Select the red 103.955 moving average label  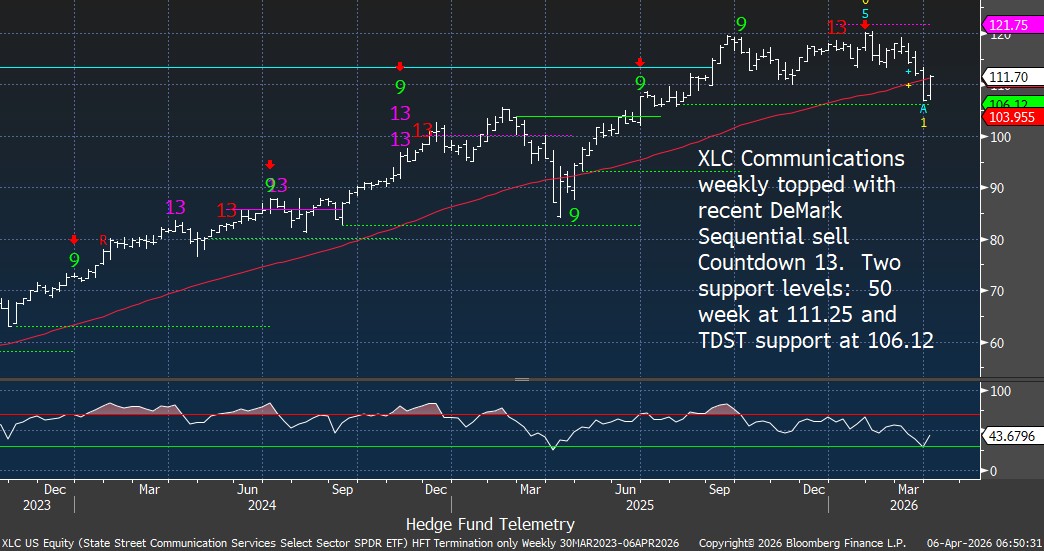point(1012,117)
